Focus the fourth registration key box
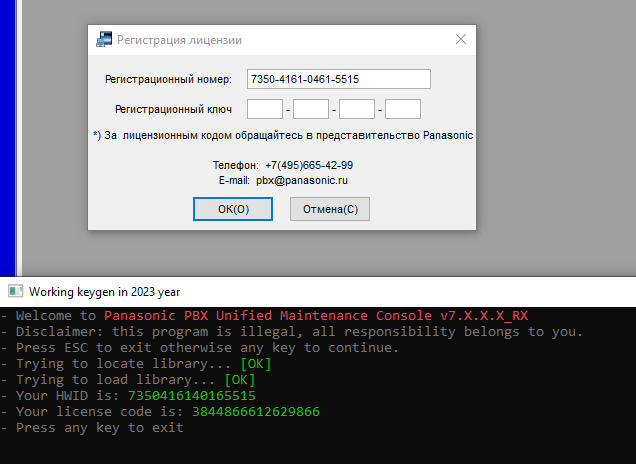The image size is (636, 464). click(x=403, y=109)
